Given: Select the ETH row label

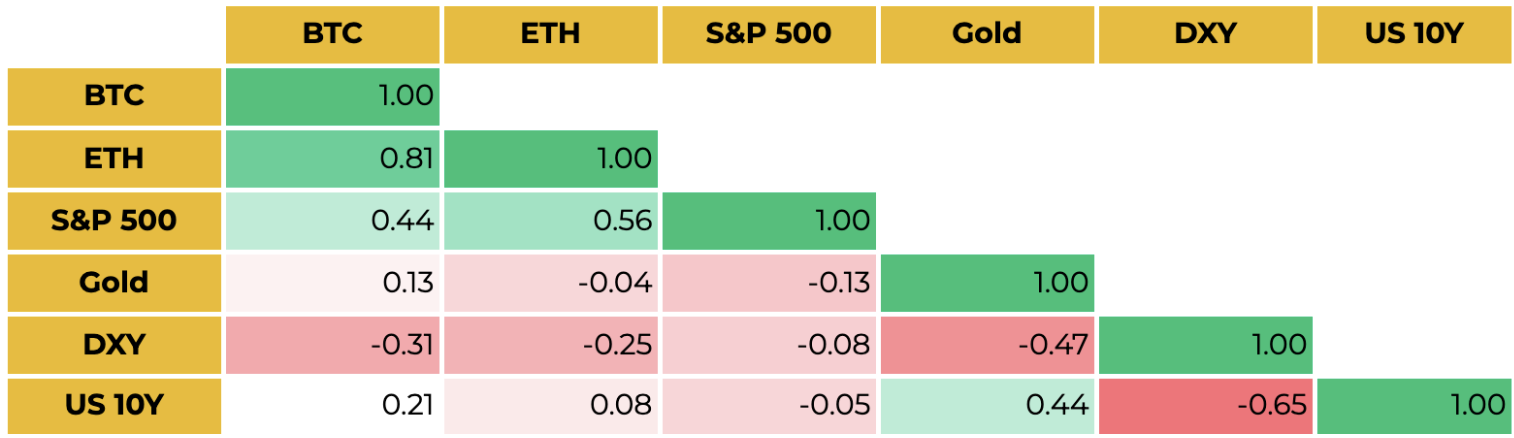Looking at the screenshot, I should [114, 158].
